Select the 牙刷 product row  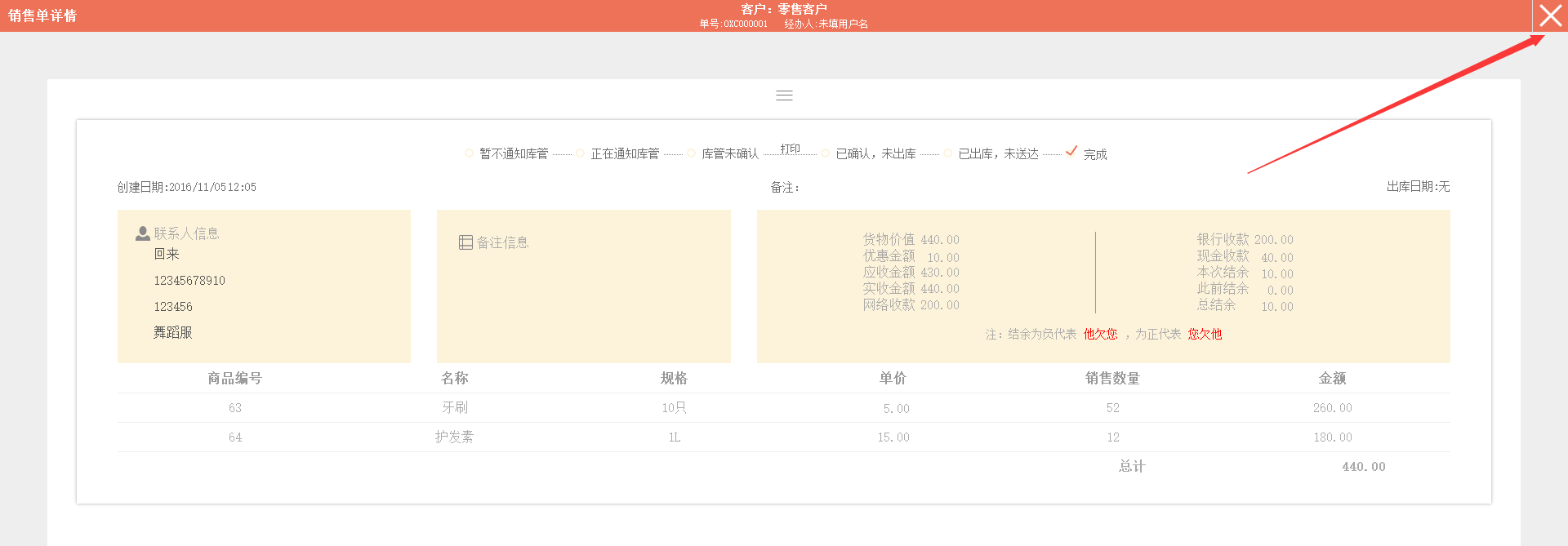click(x=455, y=407)
